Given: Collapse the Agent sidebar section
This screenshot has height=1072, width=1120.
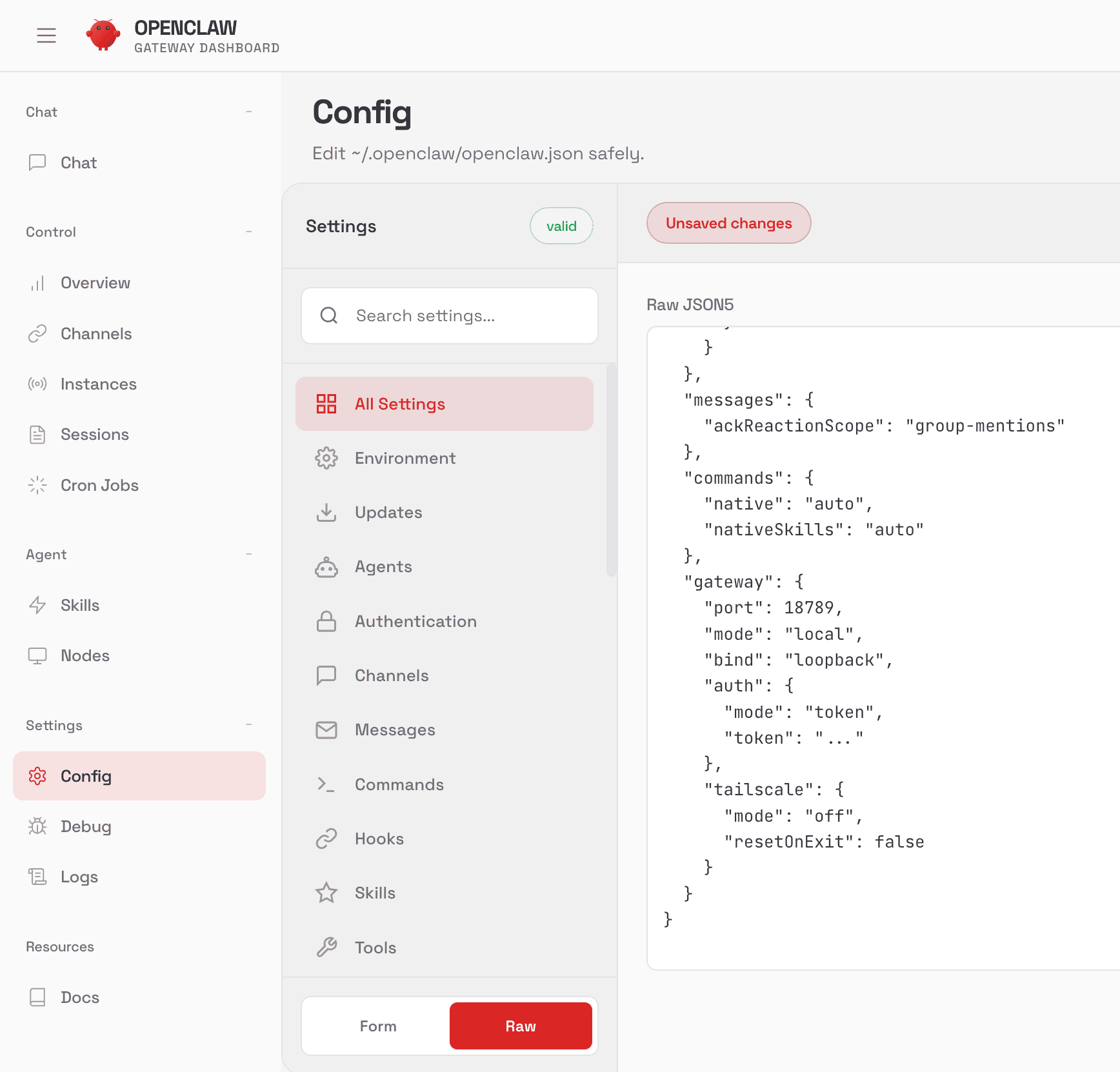Looking at the screenshot, I should click(x=248, y=555).
